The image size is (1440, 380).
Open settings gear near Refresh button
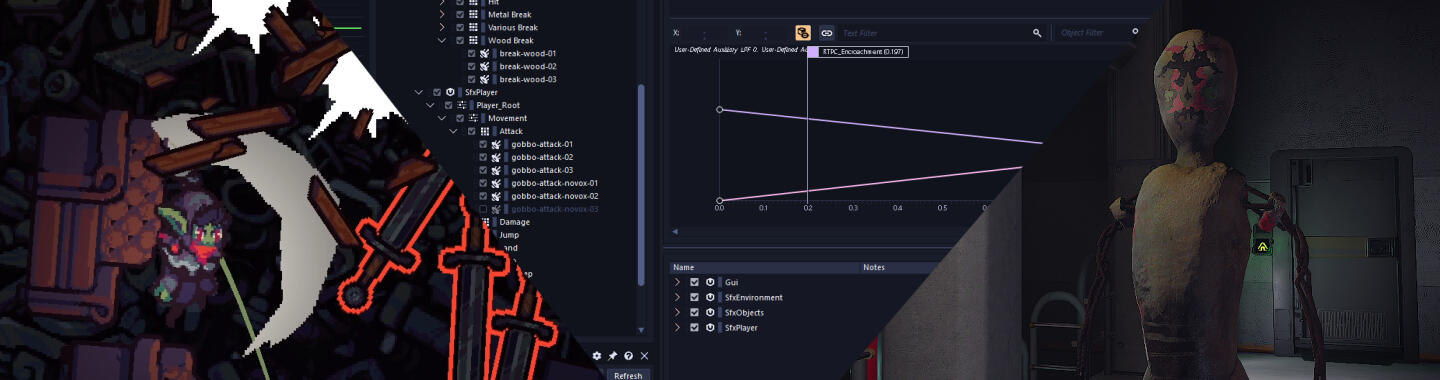click(597, 356)
